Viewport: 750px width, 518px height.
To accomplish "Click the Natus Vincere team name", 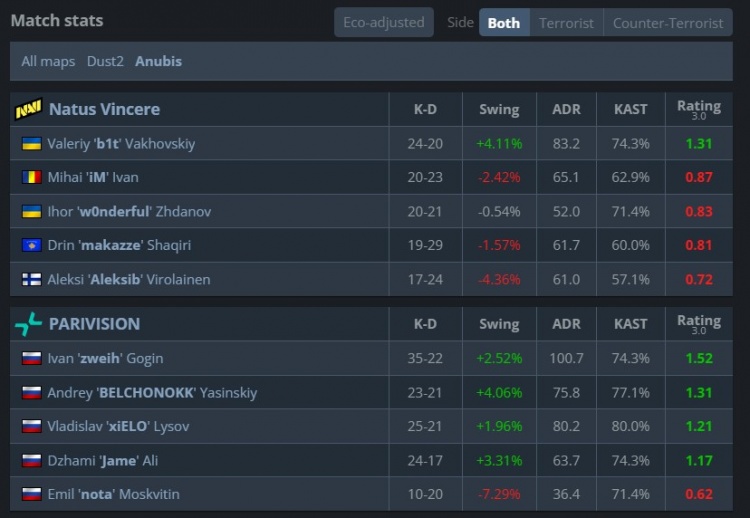I will tap(104, 109).
